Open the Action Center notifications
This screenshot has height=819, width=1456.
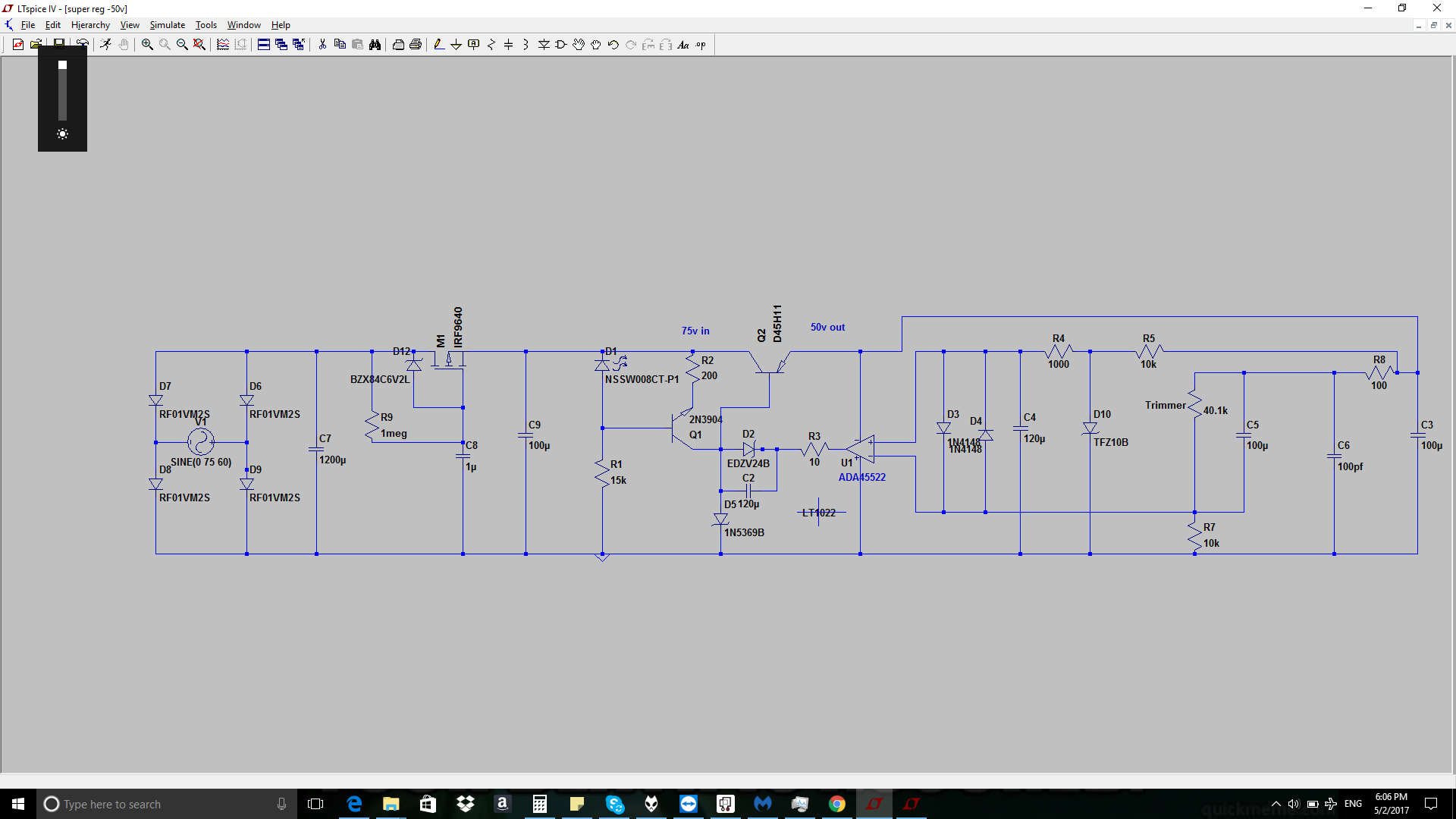[x=1431, y=804]
